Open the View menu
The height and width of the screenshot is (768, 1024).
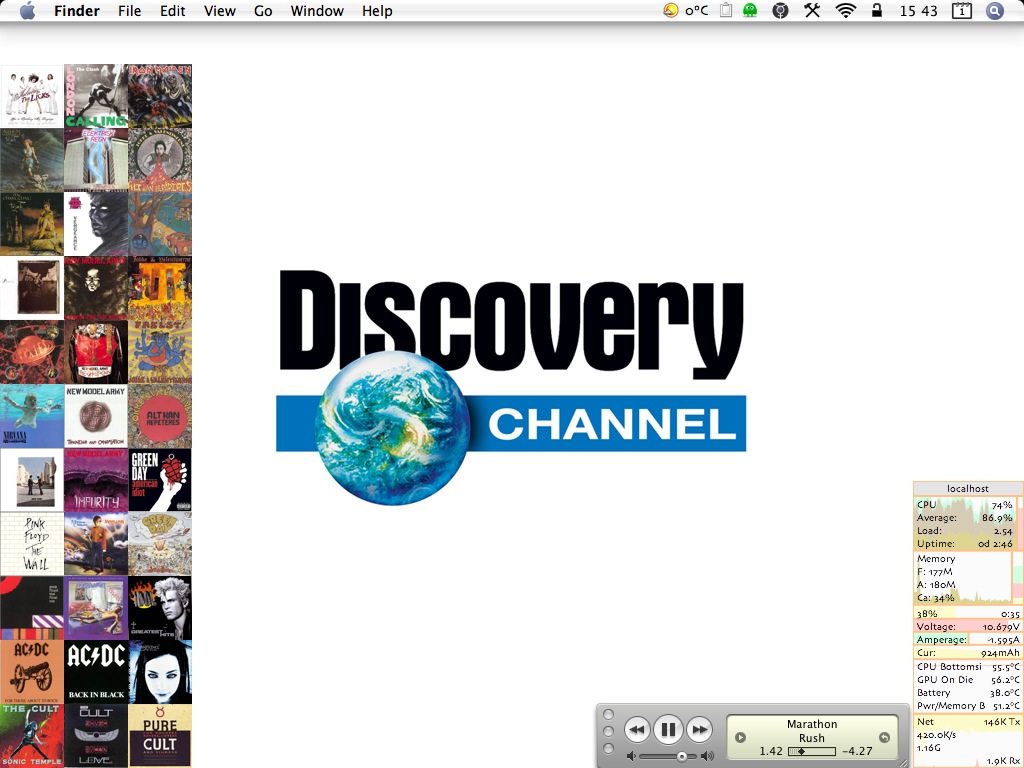tap(219, 11)
